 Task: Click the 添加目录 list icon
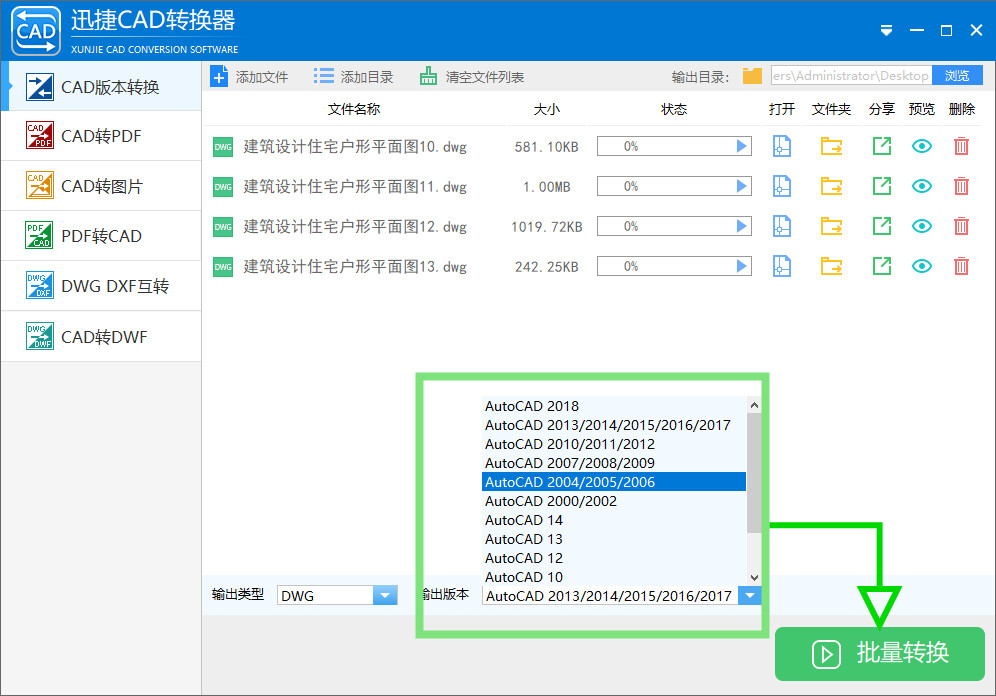click(323, 76)
